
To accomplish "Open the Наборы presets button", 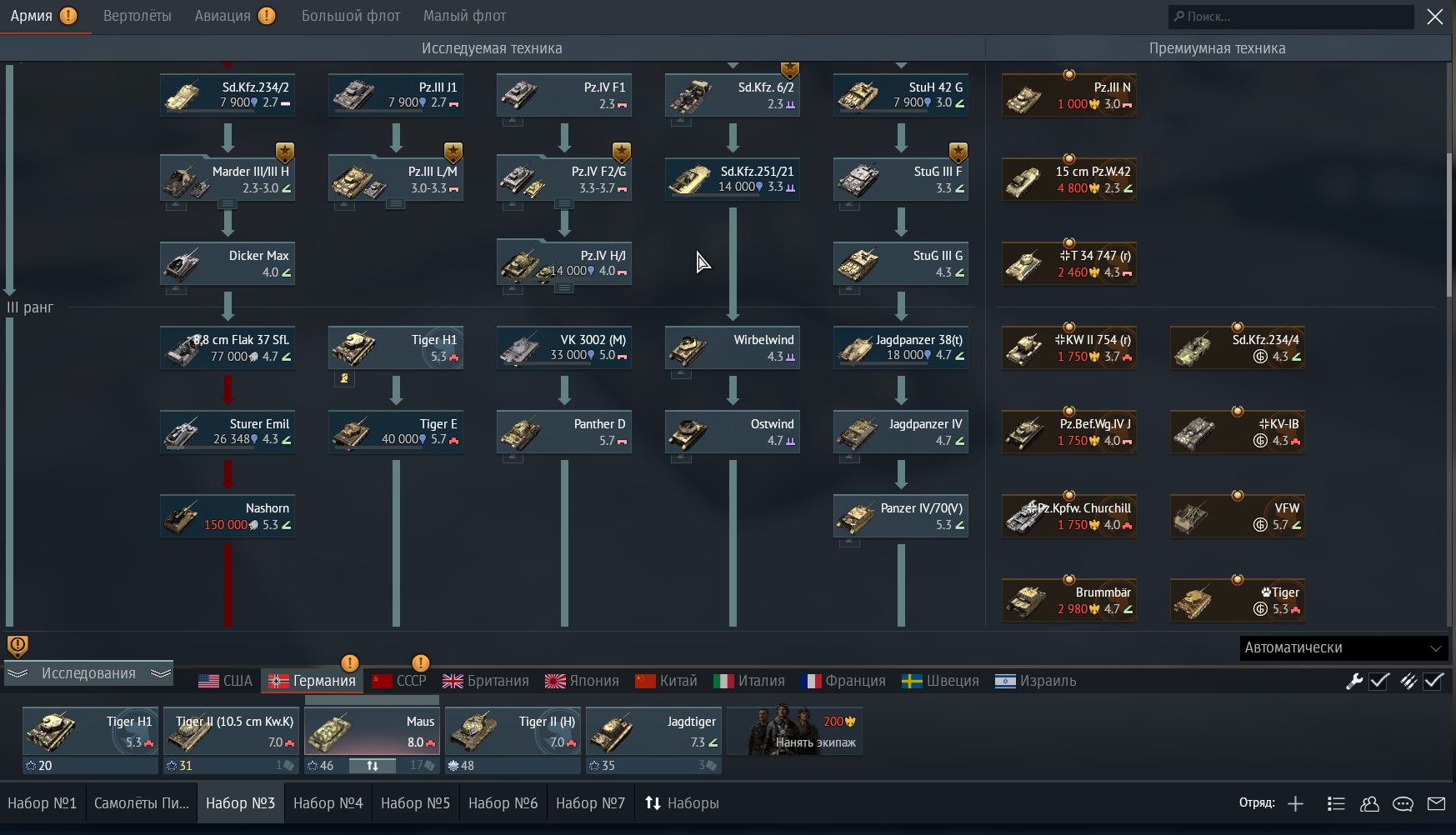I will click(x=682, y=803).
